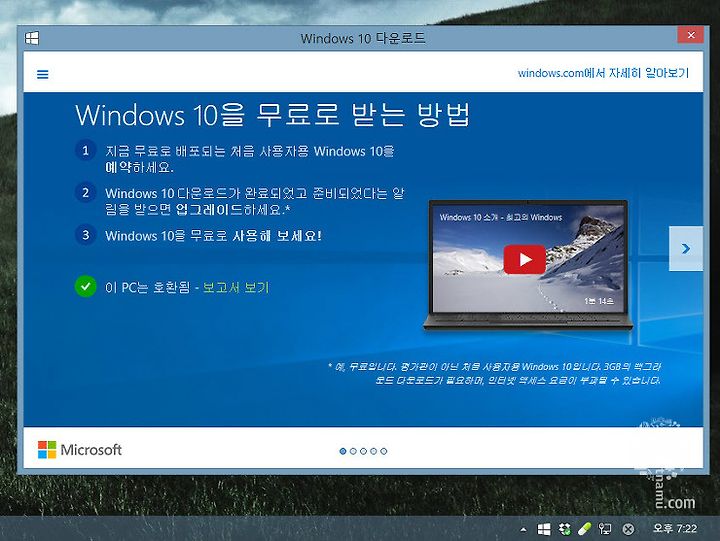
Task: Click the footnote about the 3GB download
Action: (495, 373)
